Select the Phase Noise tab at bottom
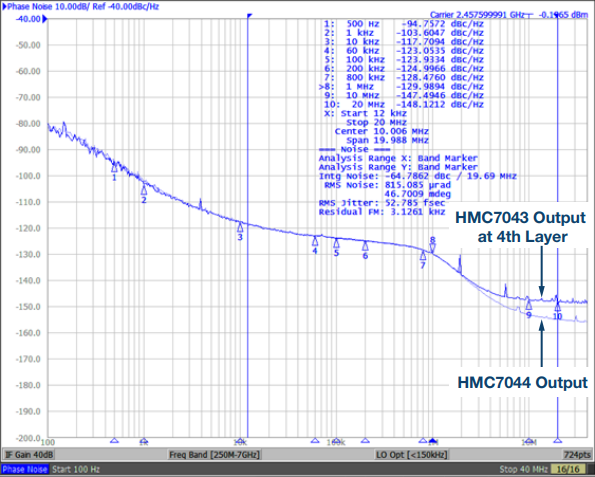 [x=25, y=469]
